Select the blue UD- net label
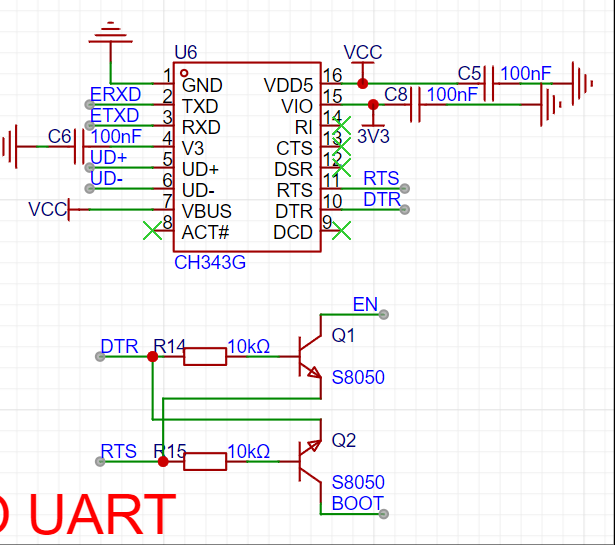This screenshot has height=545, width=615. click(x=106, y=179)
